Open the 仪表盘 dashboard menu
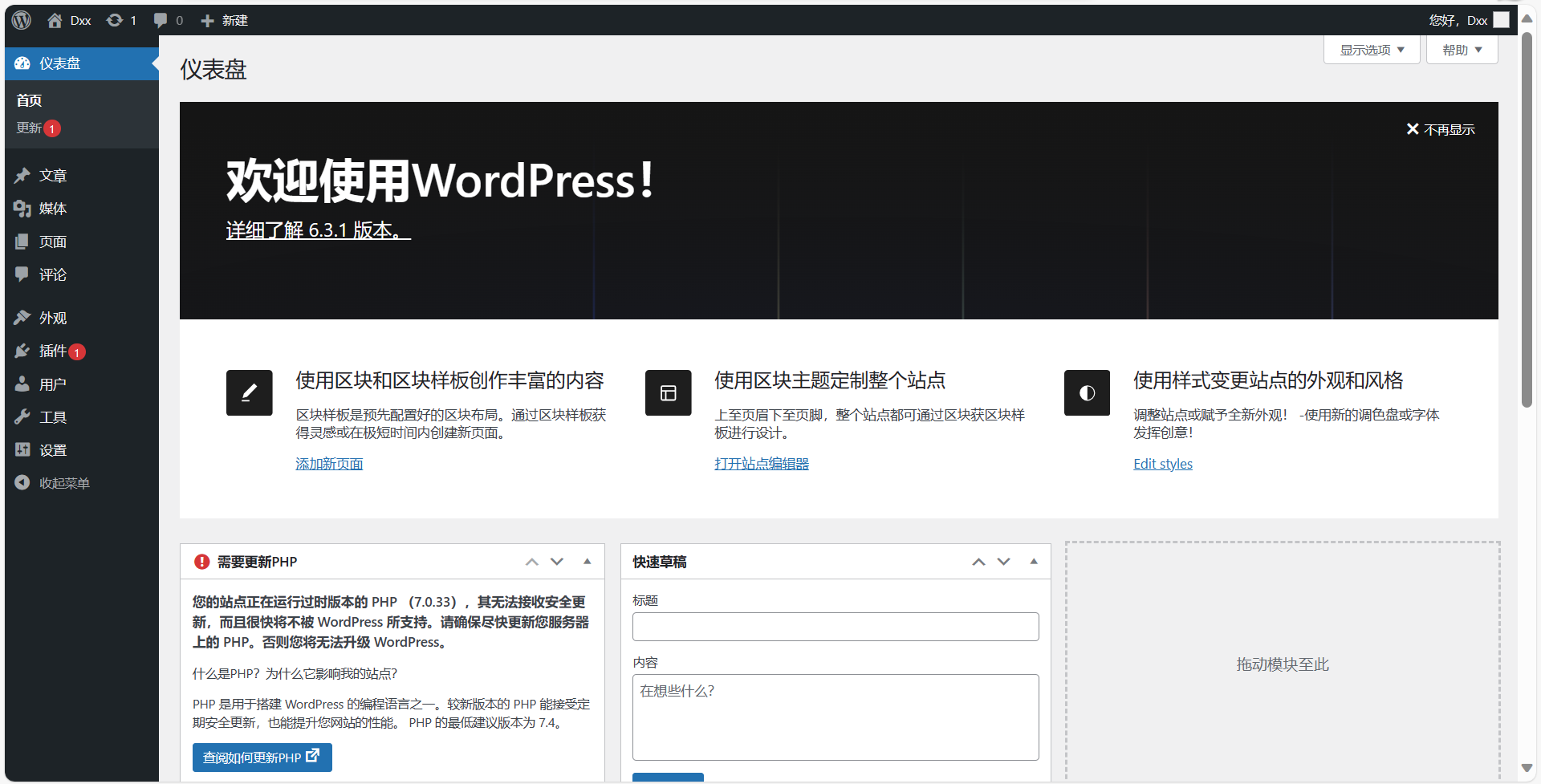The image size is (1541, 784). point(82,63)
